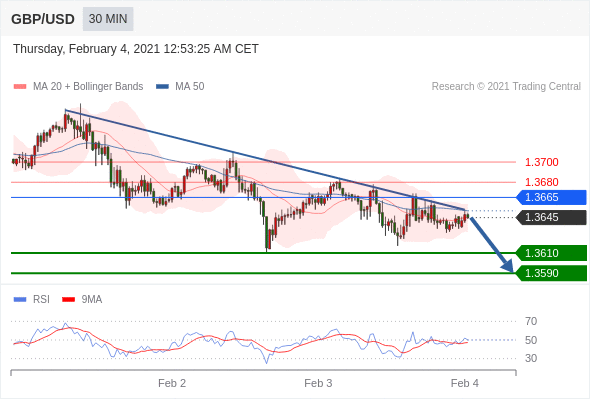Click the blue downward forecast arrow head
The image size is (590, 400).
point(508,266)
